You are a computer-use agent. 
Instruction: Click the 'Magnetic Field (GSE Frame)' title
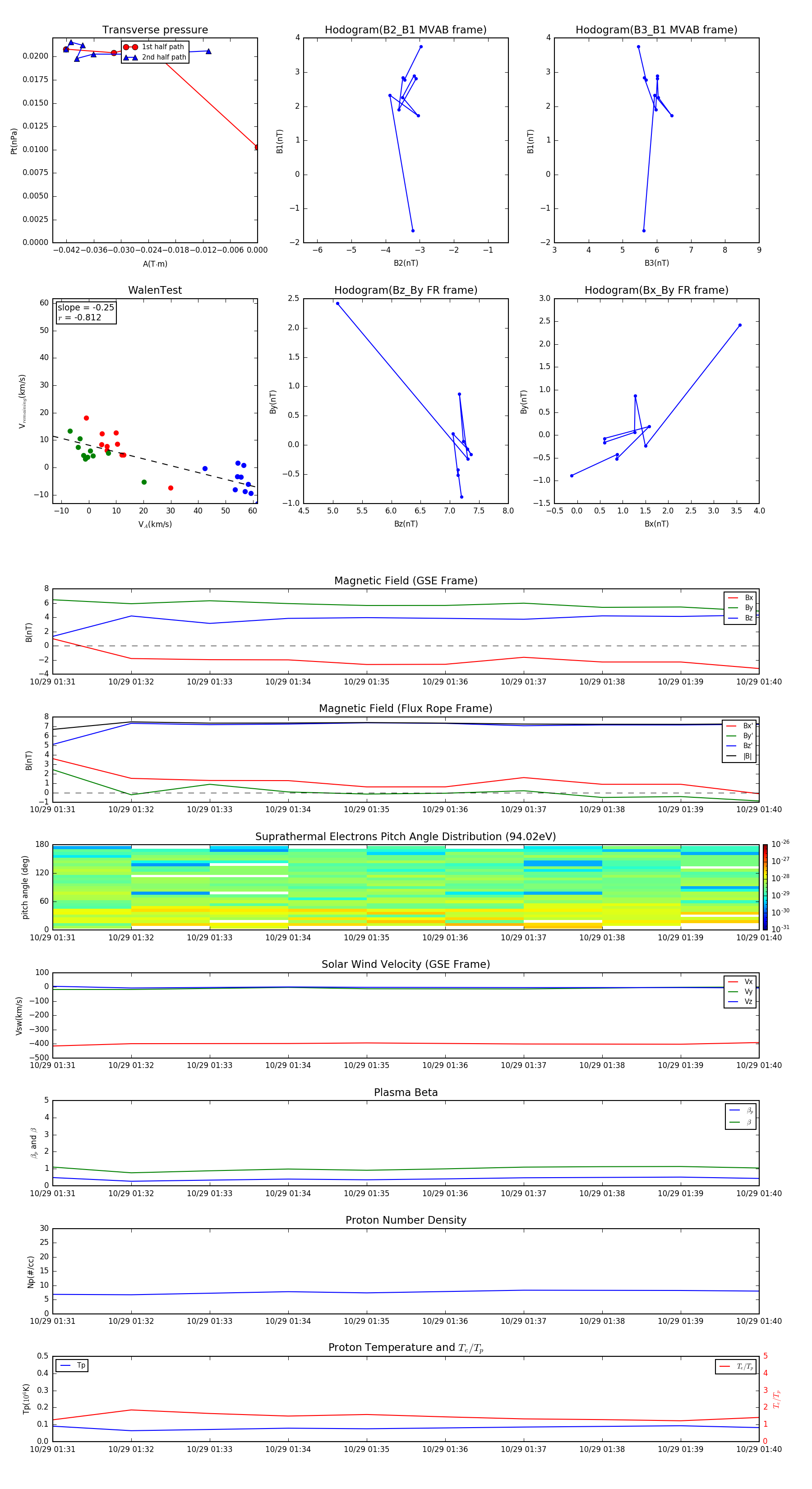(x=406, y=581)
